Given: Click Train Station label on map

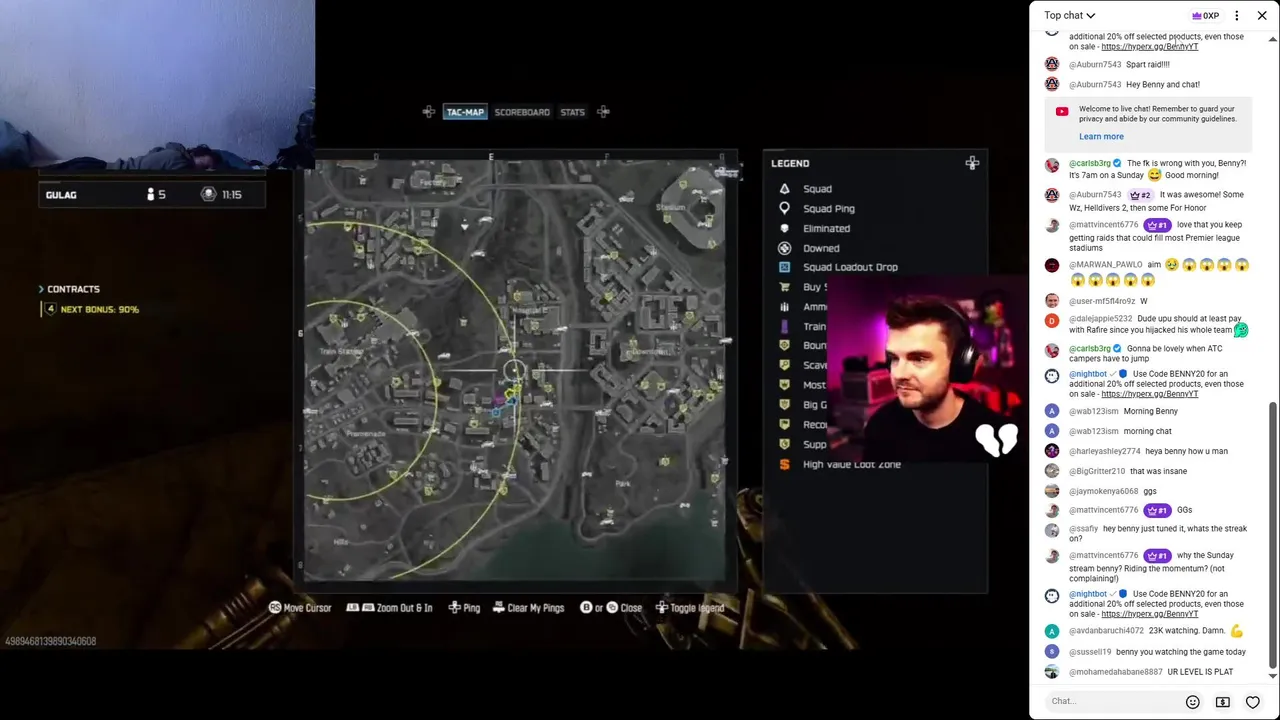Looking at the screenshot, I should pos(341,352).
